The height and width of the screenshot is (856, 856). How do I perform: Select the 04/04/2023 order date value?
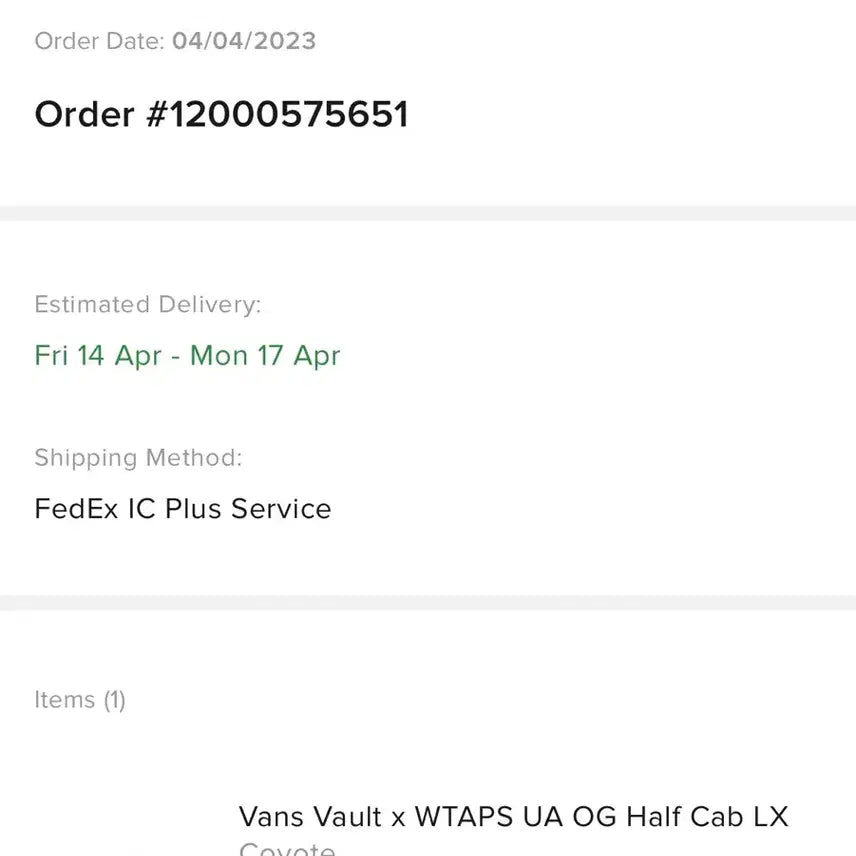[x=244, y=41]
